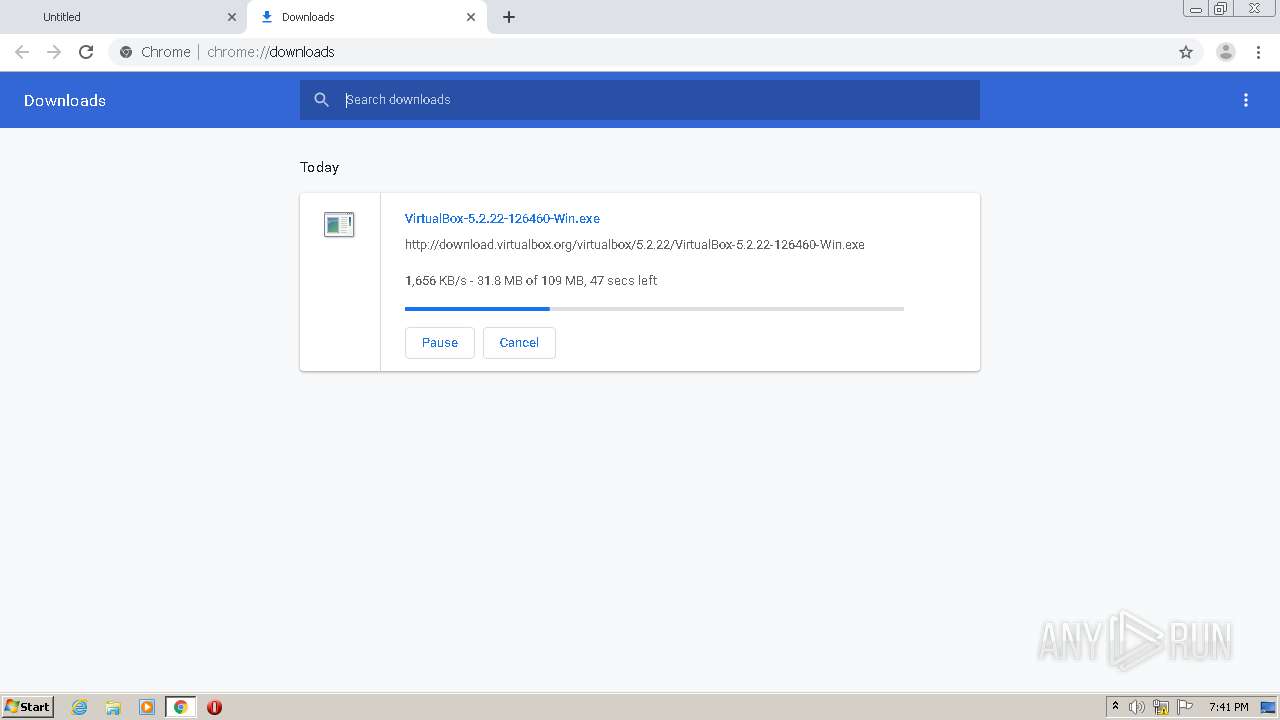Open the Windows Start menu
The image size is (1280, 720).
[x=28, y=706]
